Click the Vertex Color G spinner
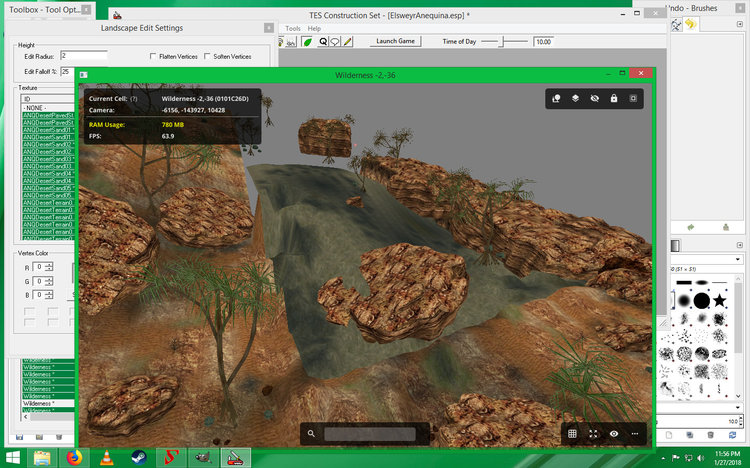 49,281
